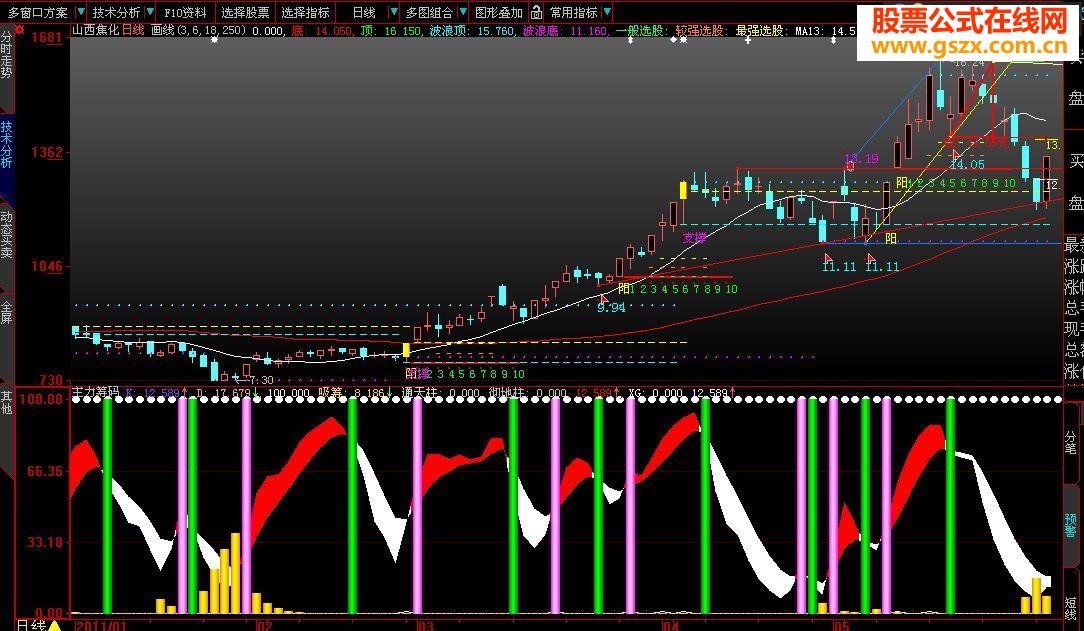Screen dimensions: 1084x631
Task: Expand the 多窗口方案 dropdown arrow
Action: pyautogui.click(x=80, y=12)
